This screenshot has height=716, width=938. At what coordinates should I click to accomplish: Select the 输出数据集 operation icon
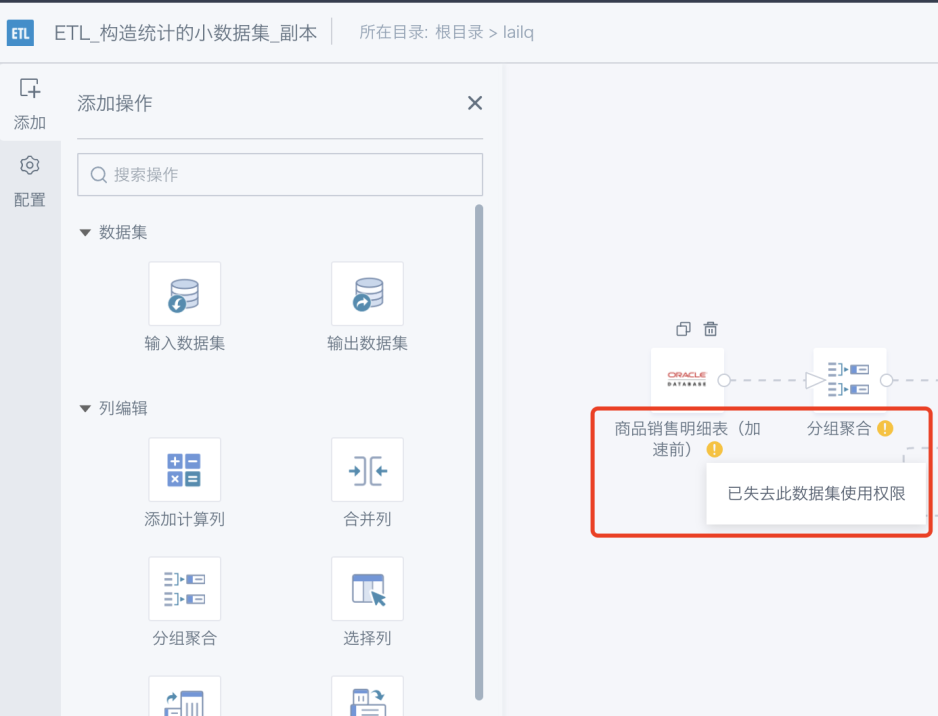(x=367, y=294)
